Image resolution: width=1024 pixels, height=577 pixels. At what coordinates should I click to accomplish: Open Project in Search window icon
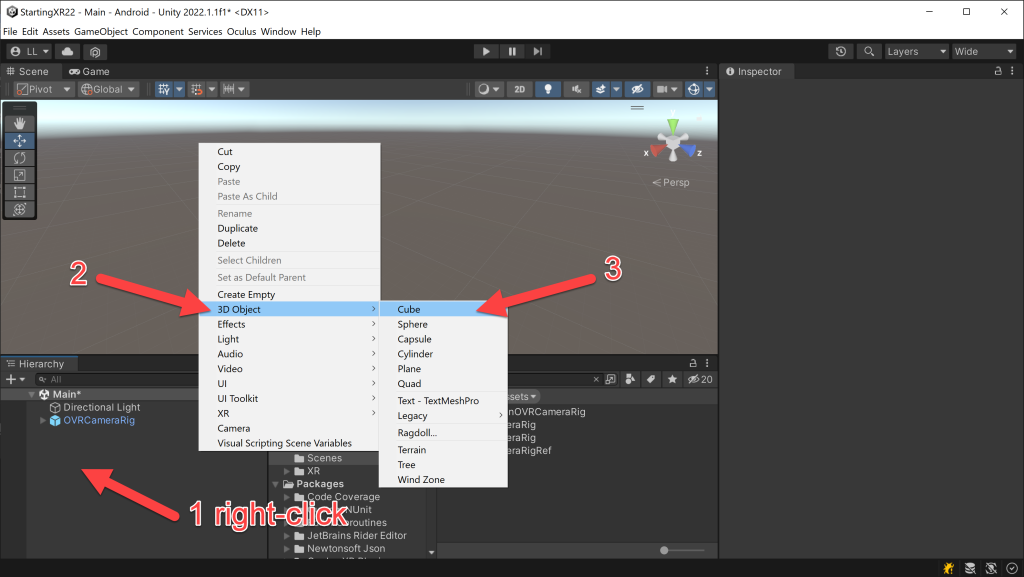click(x=611, y=379)
